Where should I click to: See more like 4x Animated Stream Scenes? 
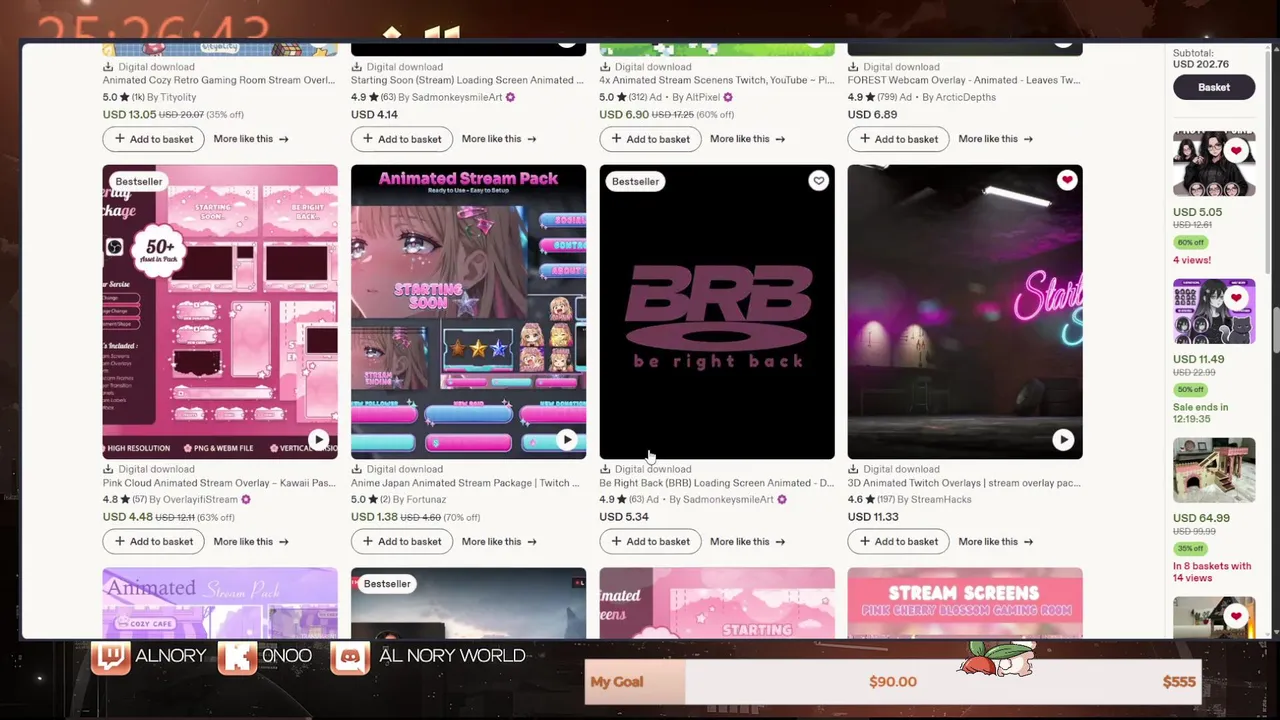747,139
